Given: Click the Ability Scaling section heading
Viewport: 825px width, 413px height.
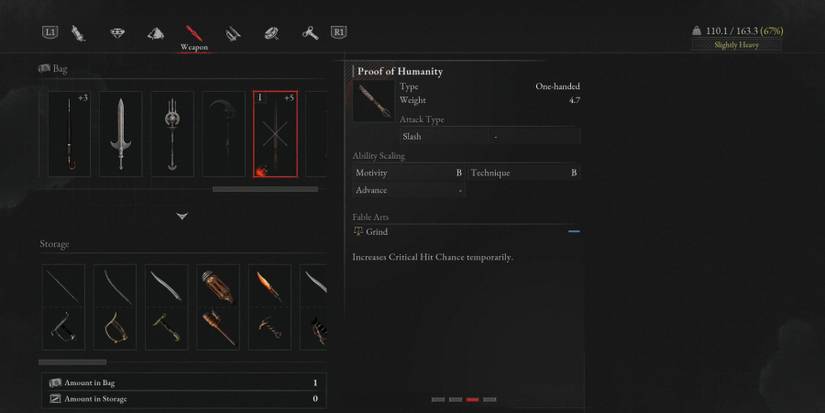Looking at the screenshot, I should [378, 156].
